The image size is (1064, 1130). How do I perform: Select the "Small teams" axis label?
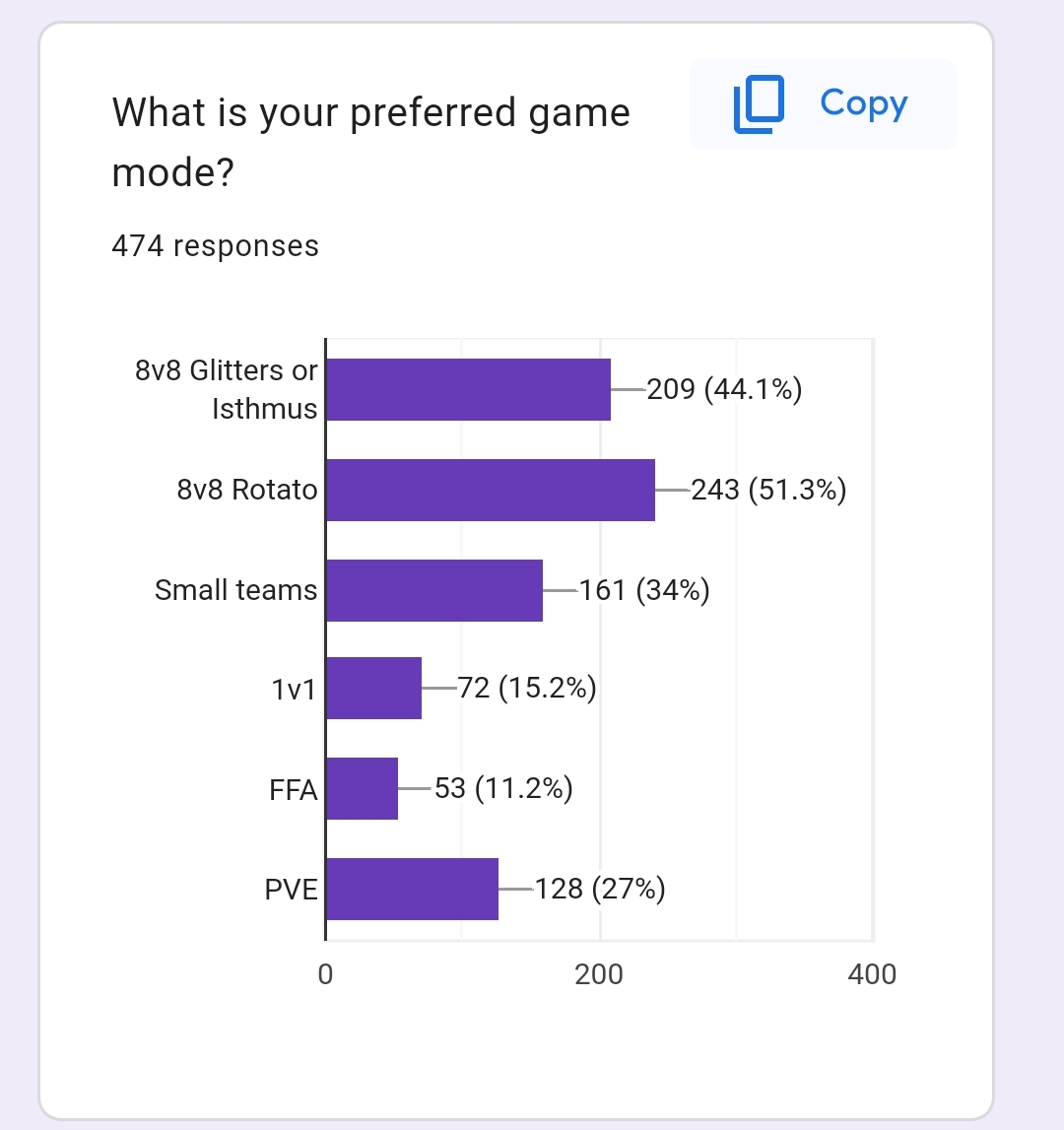coord(236,590)
